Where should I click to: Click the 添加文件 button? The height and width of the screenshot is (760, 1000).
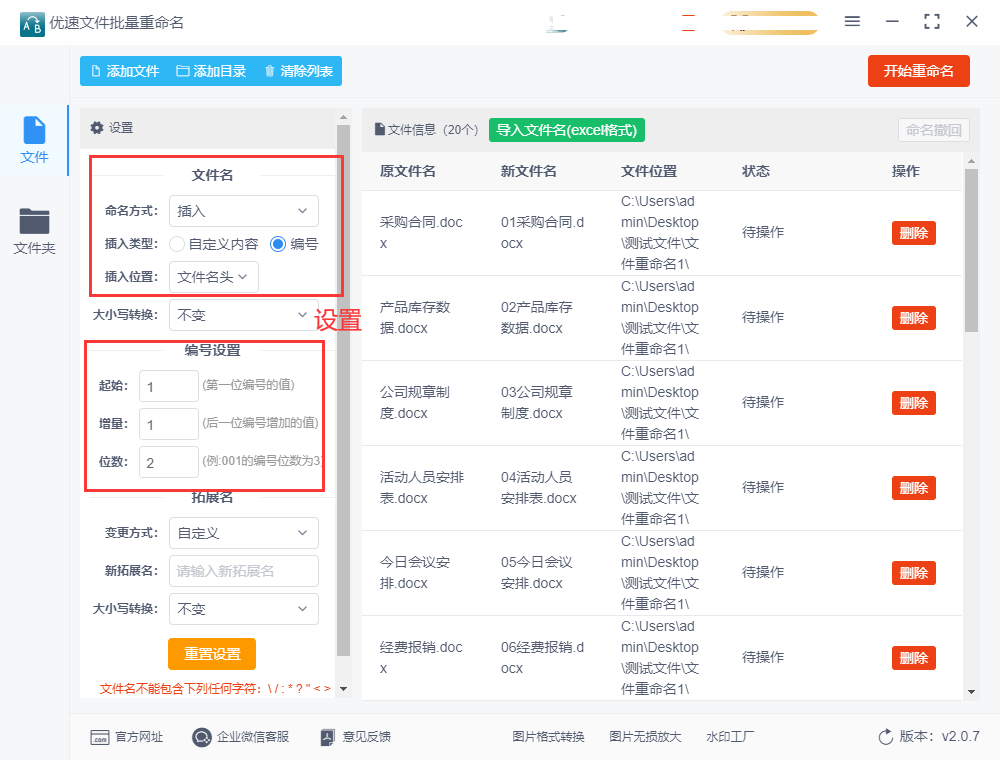point(125,71)
